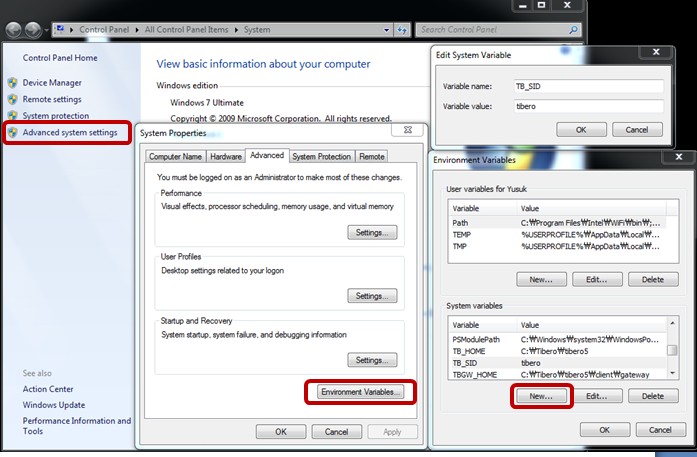Cancel the Environment Variables dialog

(660, 429)
